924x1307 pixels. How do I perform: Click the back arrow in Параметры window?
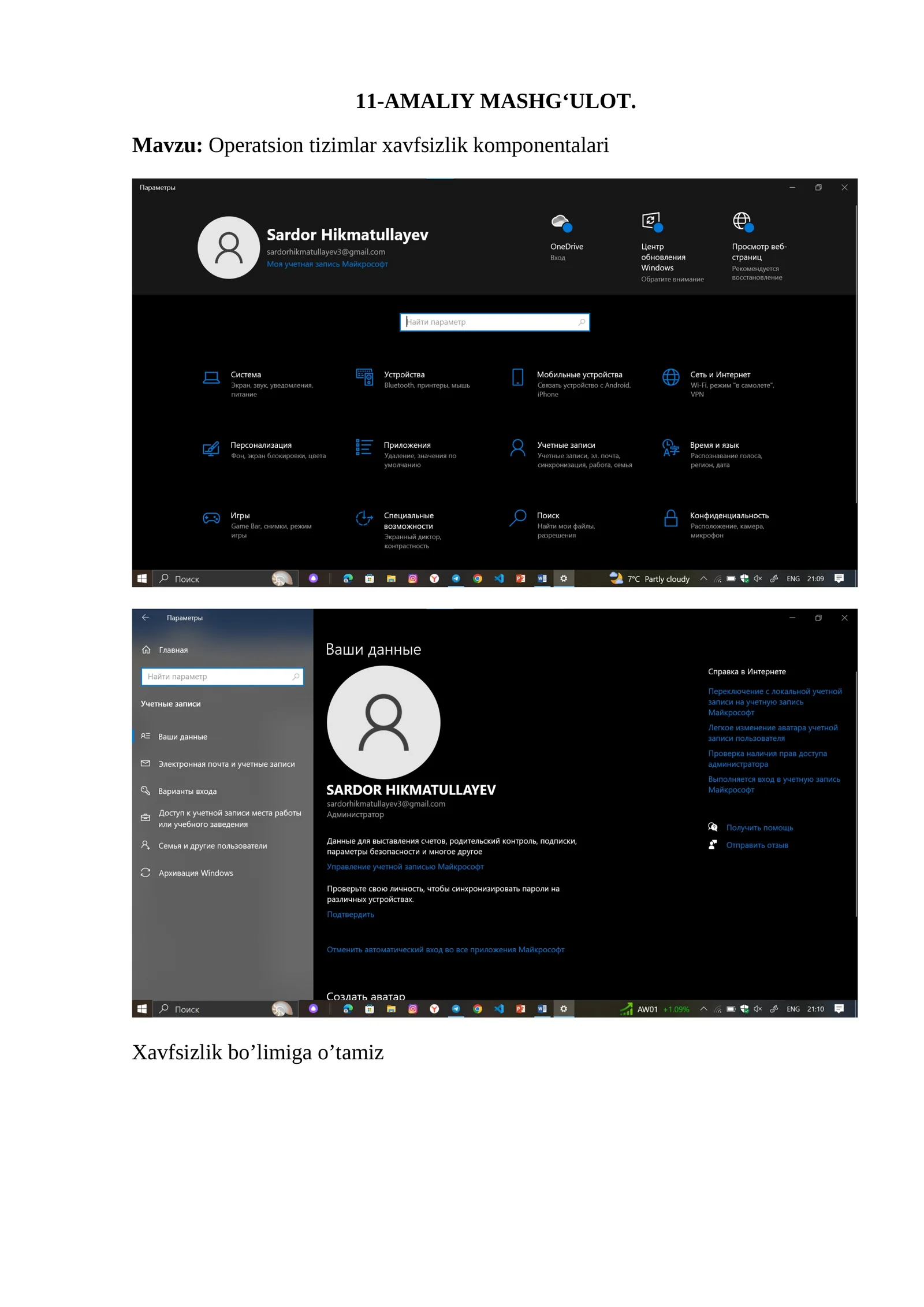[145, 618]
